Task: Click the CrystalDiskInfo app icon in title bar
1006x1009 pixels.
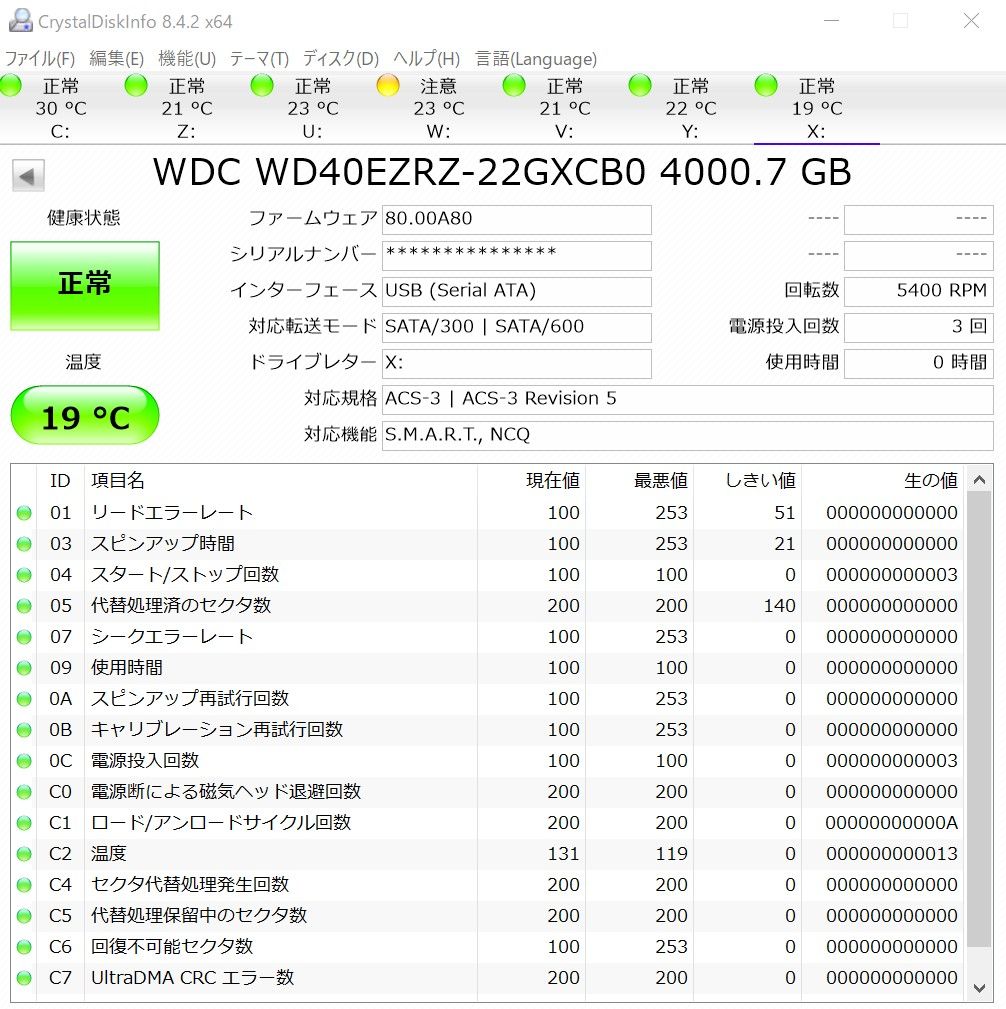Action: coord(21,20)
